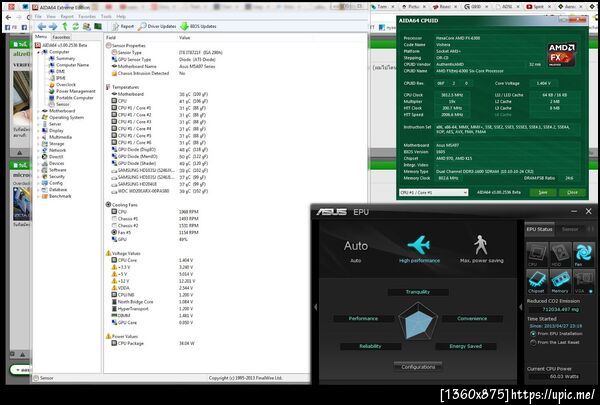Open the File menu in AIDA64
The image size is (600, 405).
point(38,16)
